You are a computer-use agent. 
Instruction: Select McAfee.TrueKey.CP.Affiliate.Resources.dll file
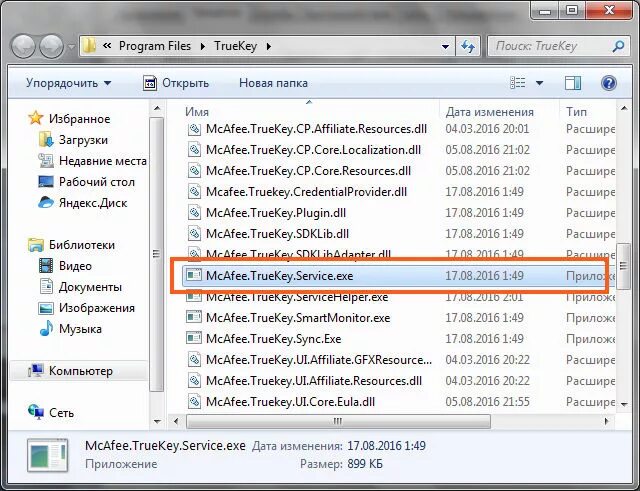[316, 129]
